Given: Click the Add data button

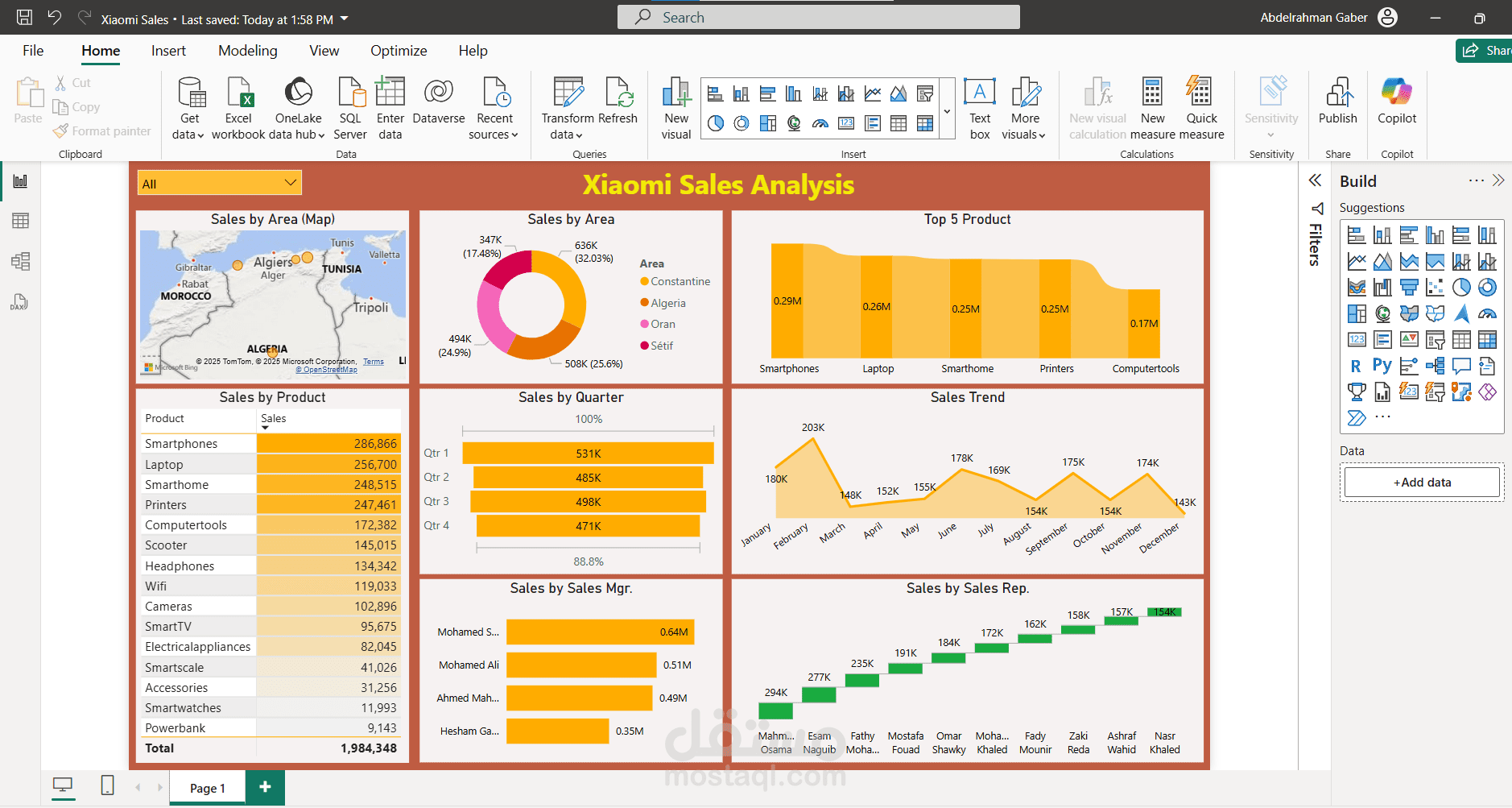Looking at the screenshot, I should pyautogui.click(x=1422, y=483).
